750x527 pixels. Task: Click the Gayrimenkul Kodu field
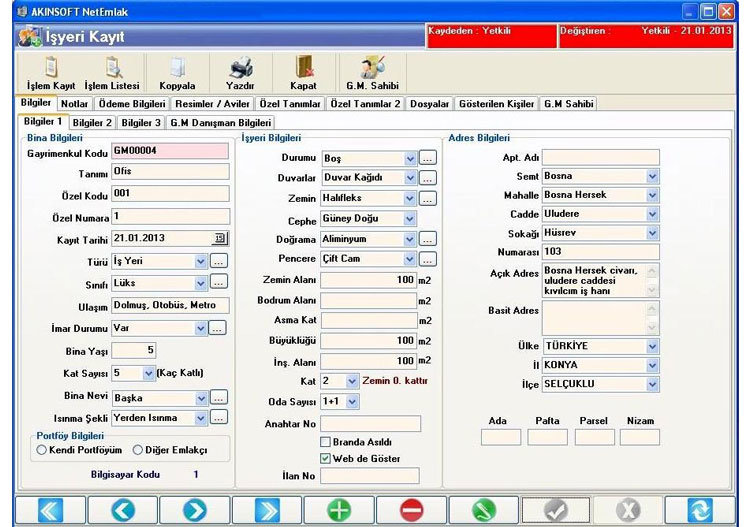[170, 151]
